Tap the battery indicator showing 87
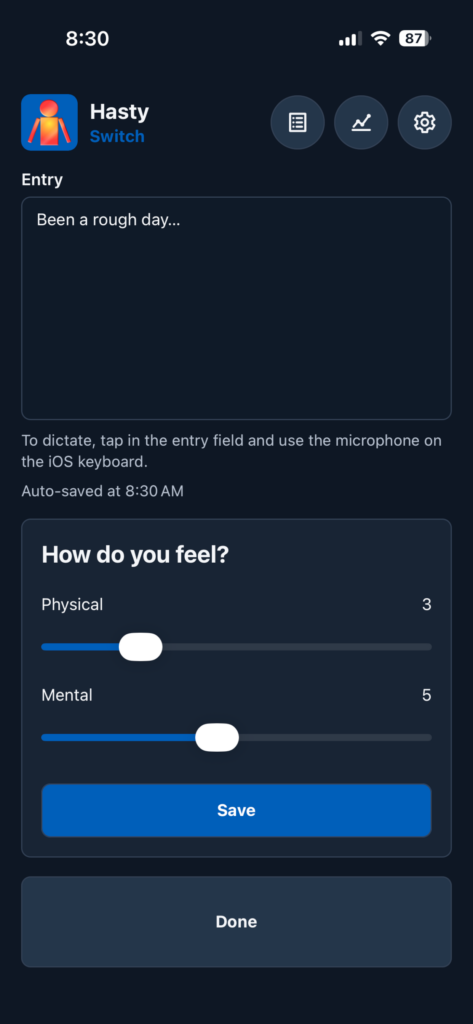 click(414, 39)
